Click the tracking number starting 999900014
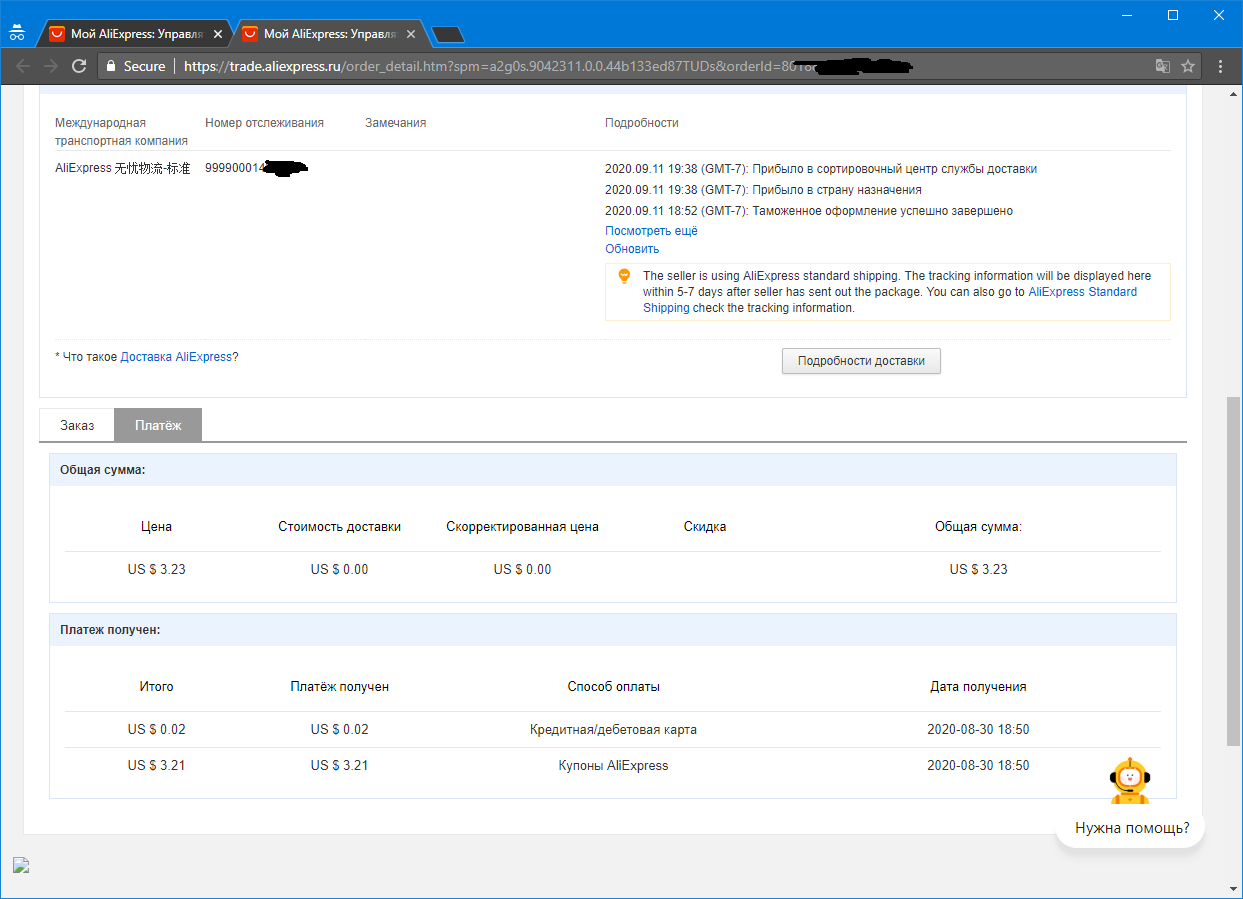1243x899 pixels. pos(255,168)
